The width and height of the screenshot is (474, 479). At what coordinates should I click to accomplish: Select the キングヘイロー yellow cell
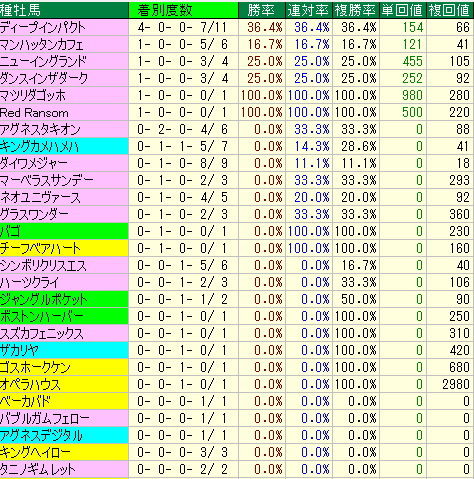tap(64, 452)
